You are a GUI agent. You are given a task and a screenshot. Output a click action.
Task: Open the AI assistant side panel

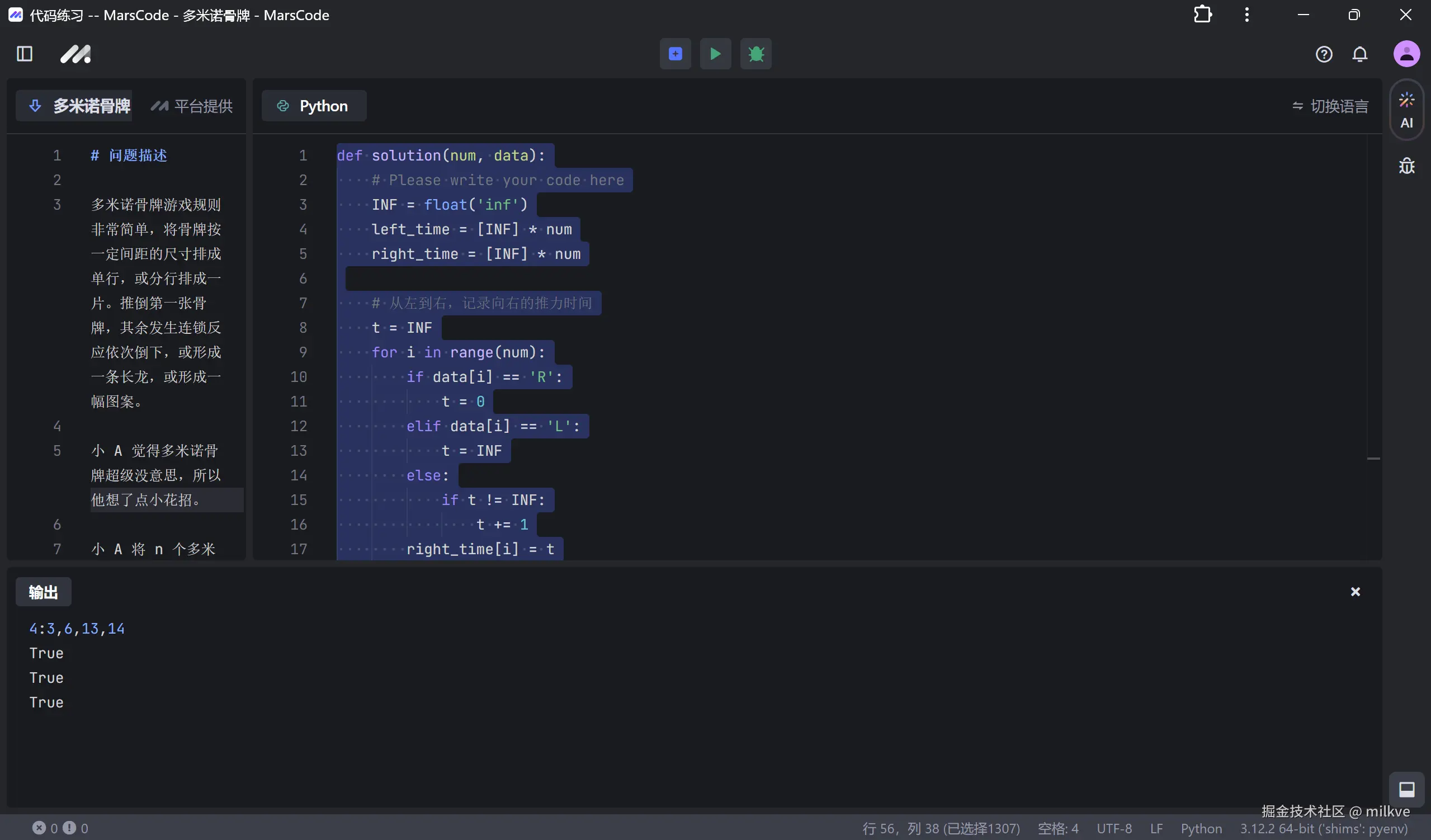click(x=1406, y=111)
